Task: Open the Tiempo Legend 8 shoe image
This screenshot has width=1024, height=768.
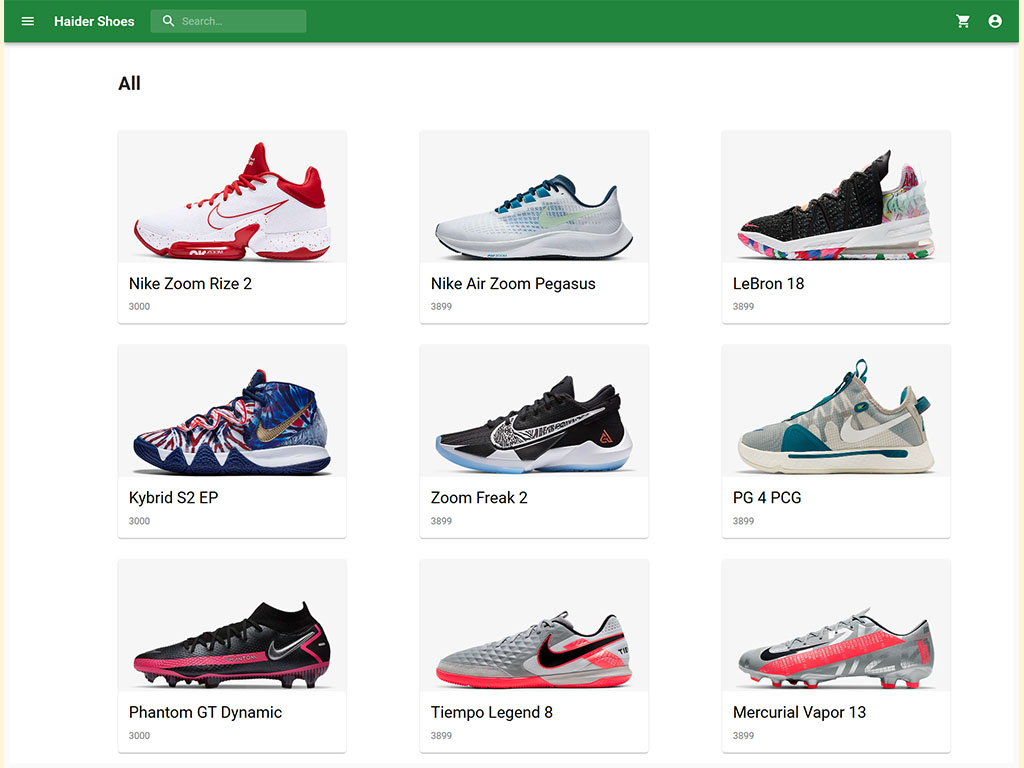Action: pos(534,625)
